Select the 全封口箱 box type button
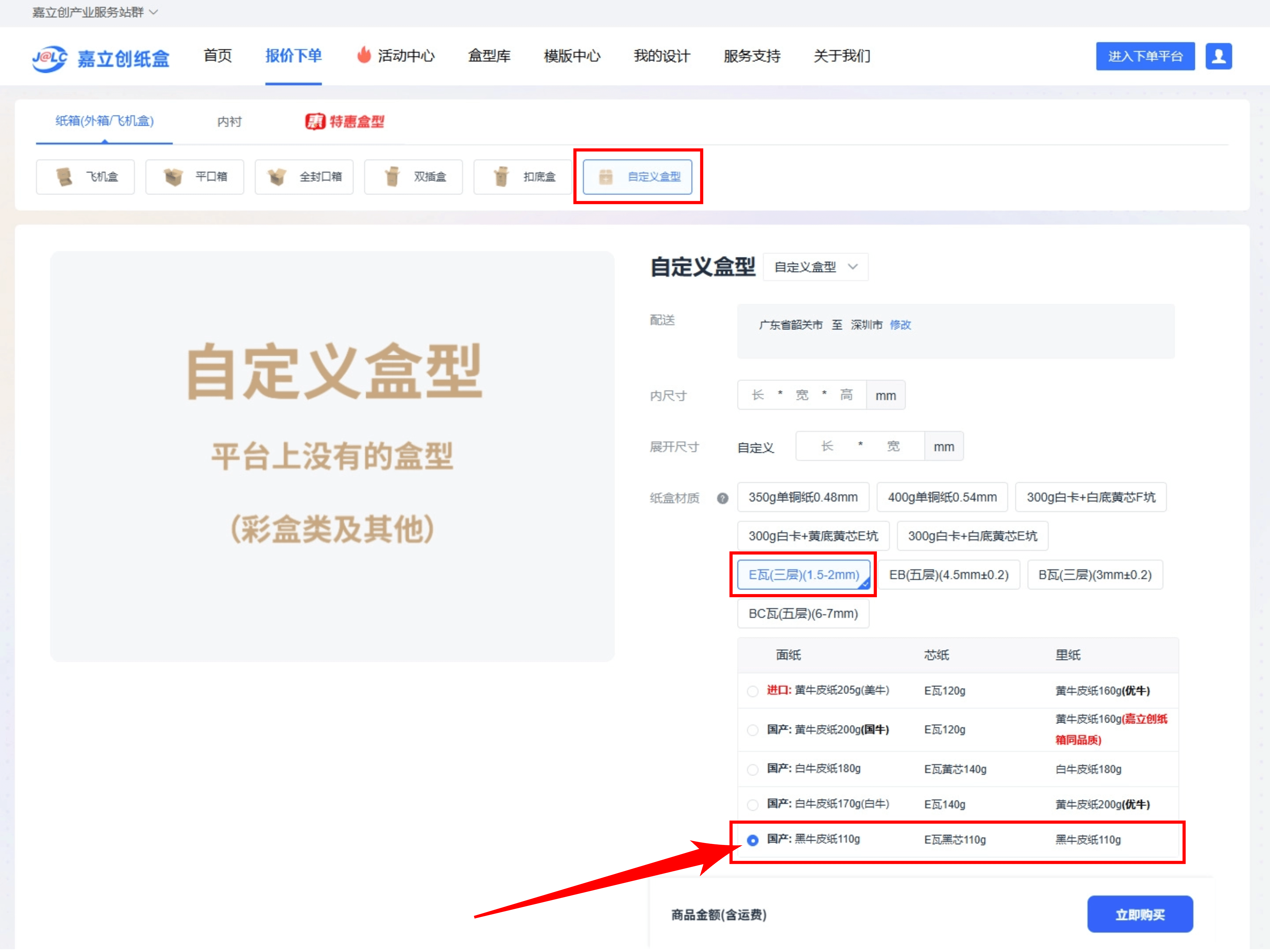Image resolution: width=1270 pixels, height=952 pixels. coord(304,177)
